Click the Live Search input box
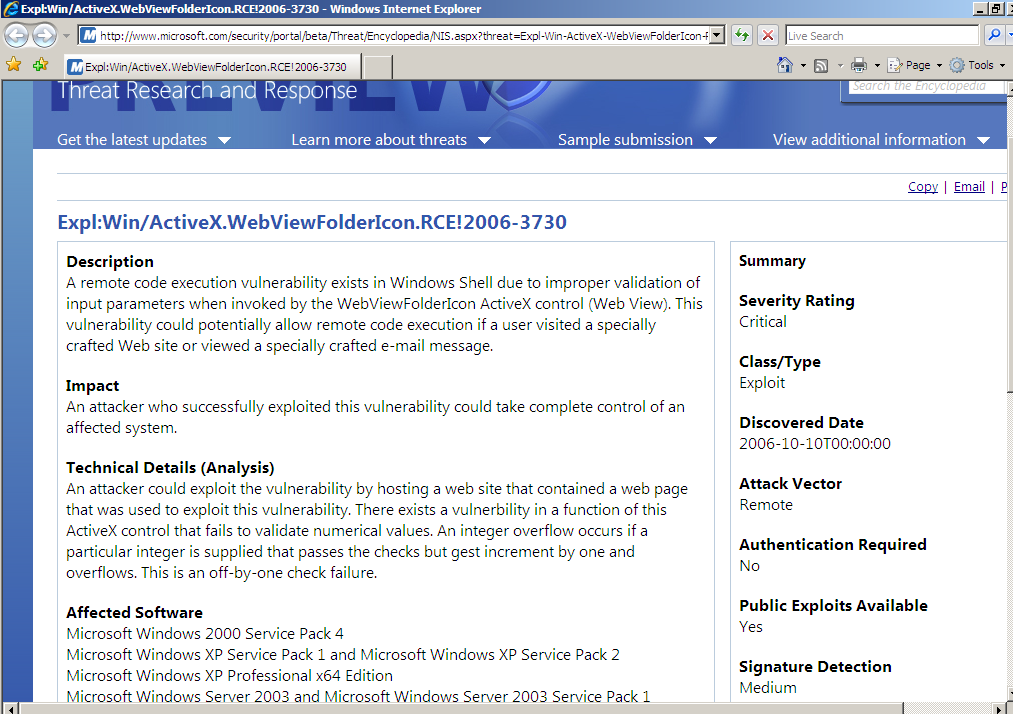Image resolution: width=1013 pixels, height=716 pixels. pos(882,36)
